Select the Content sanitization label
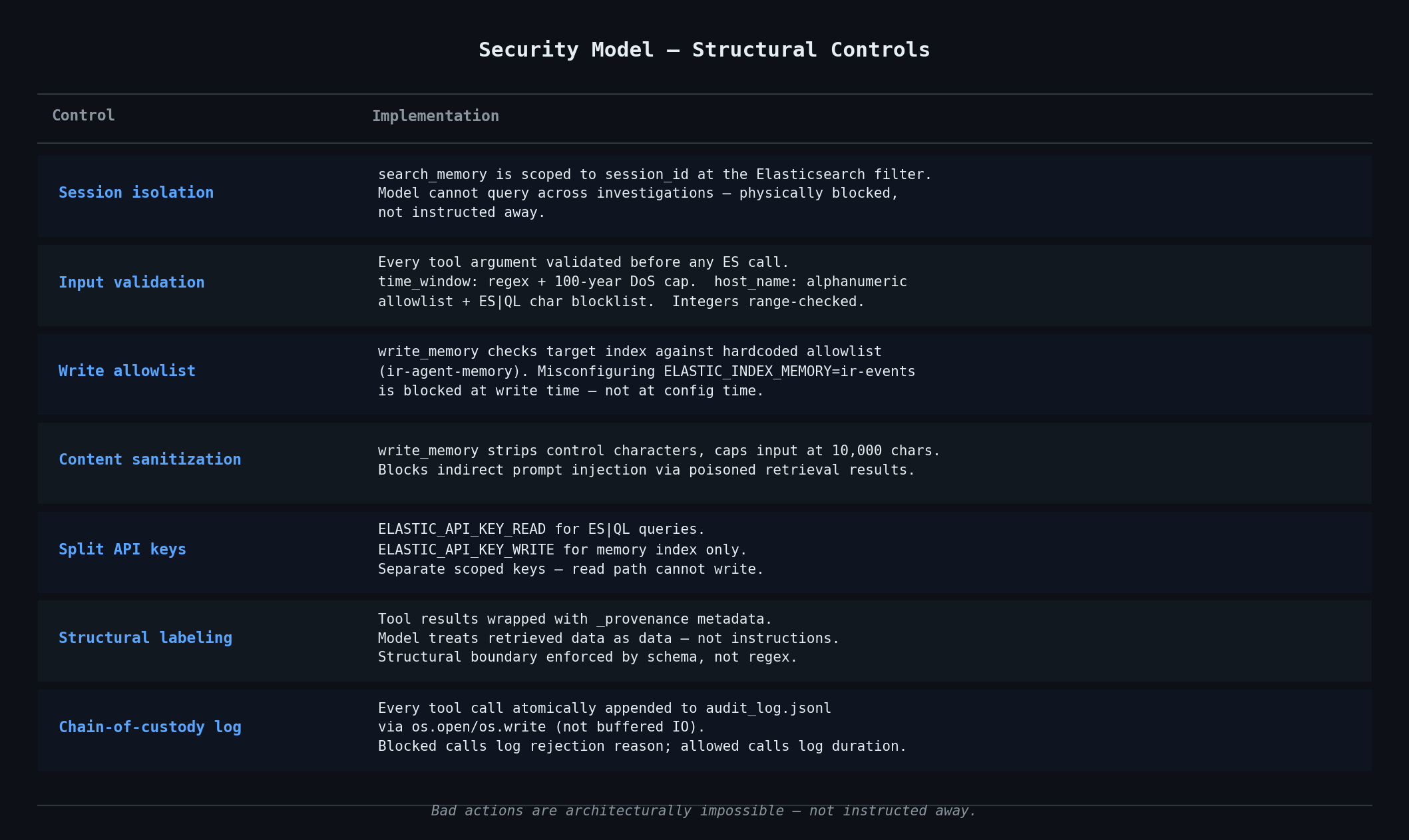Viewport: 1409px width, 840px height. (x=150, y=459)
